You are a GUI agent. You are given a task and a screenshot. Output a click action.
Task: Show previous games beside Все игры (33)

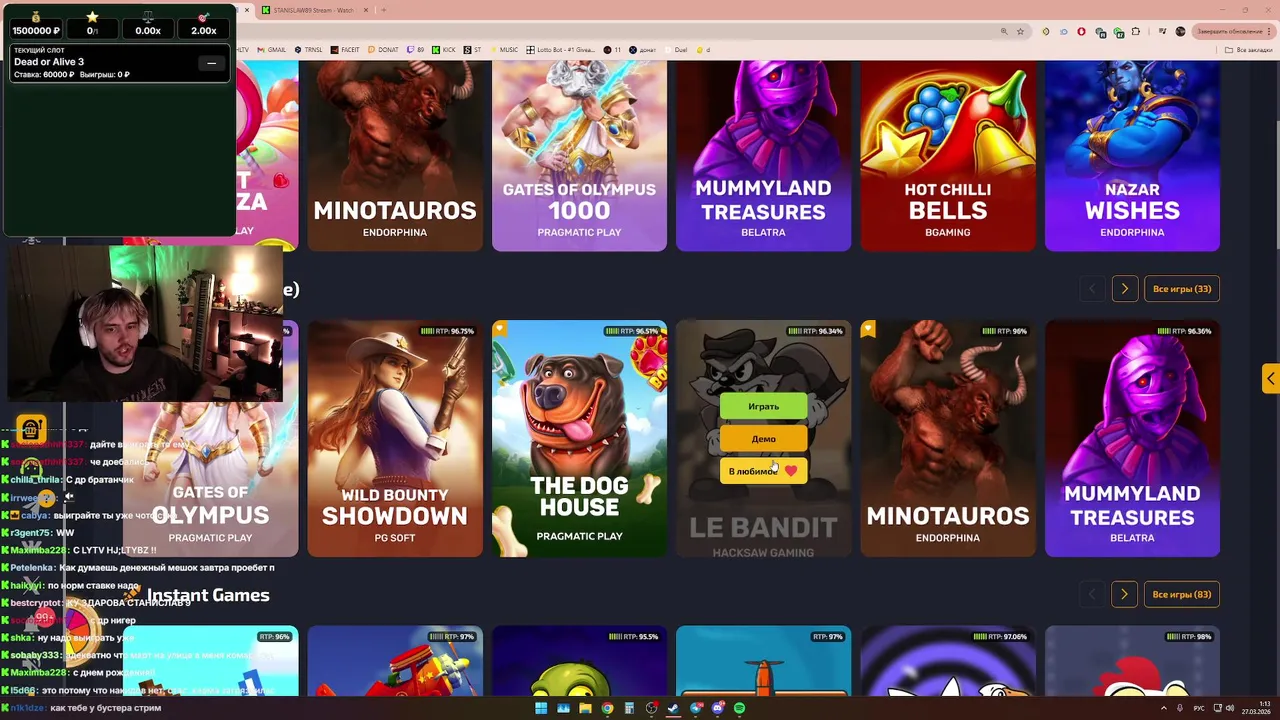click(1092, 289)
